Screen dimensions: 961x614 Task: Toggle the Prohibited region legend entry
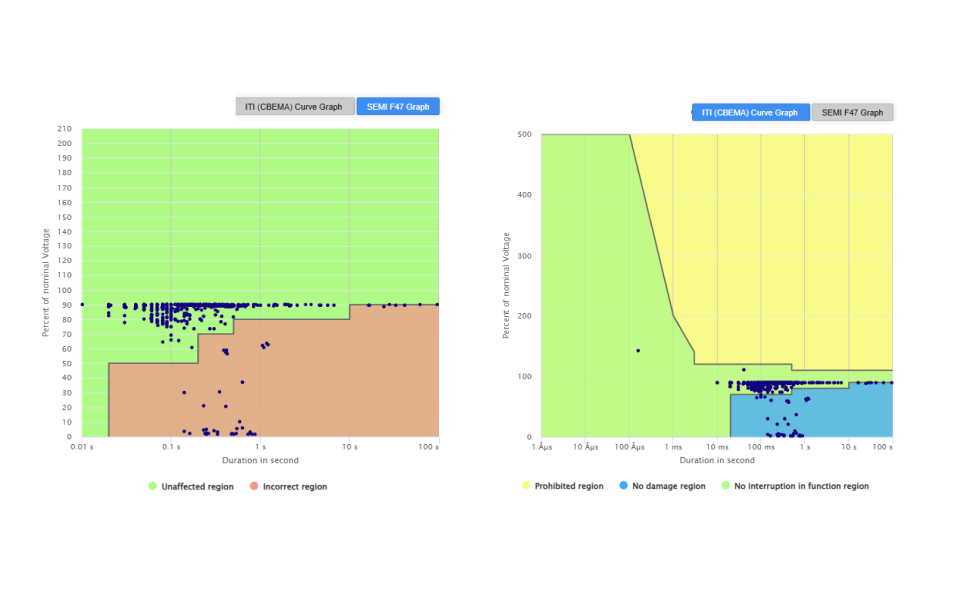563,486
